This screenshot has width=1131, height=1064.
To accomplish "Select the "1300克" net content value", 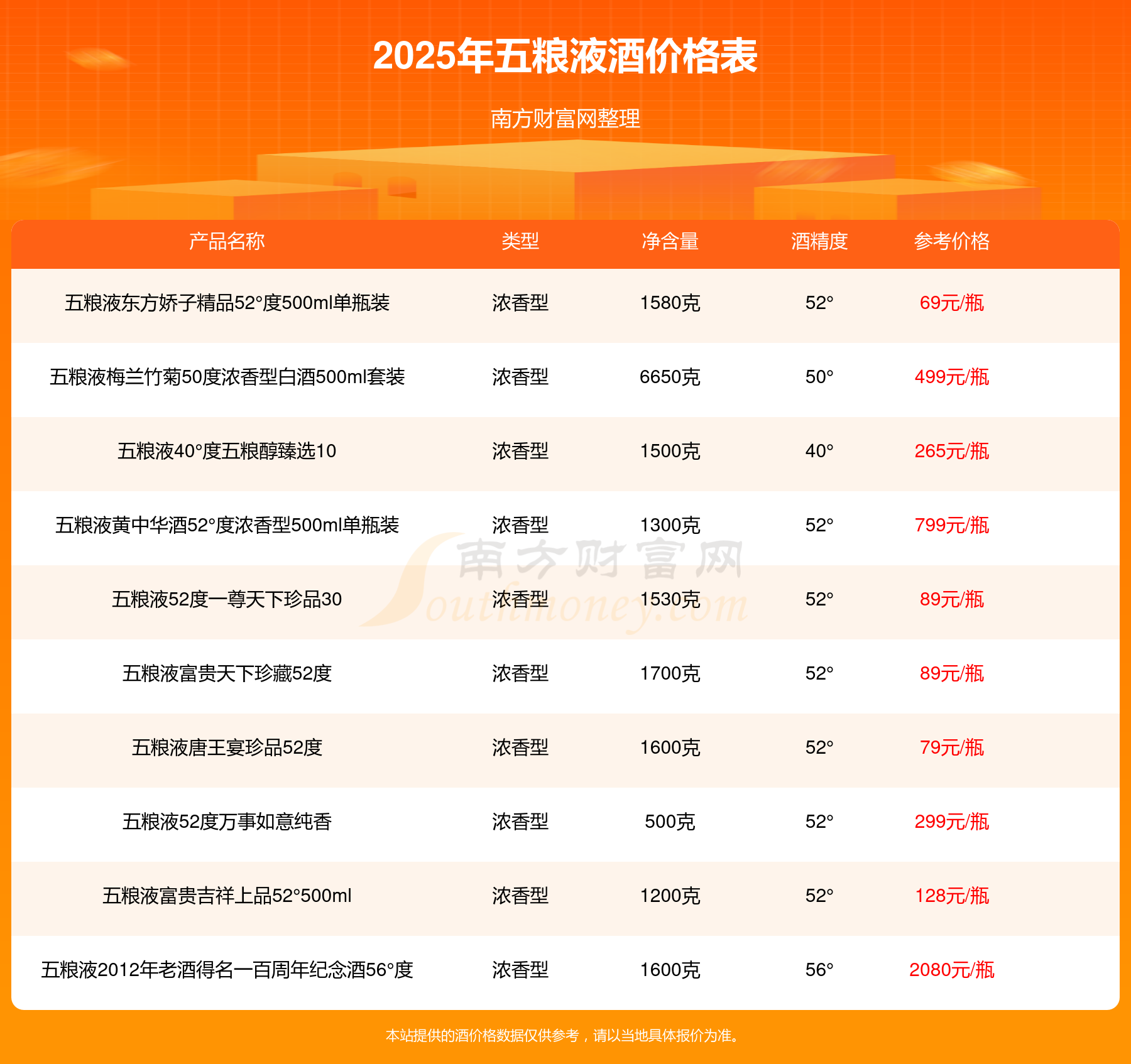I will pyautogui.click(x=670, y=526).
